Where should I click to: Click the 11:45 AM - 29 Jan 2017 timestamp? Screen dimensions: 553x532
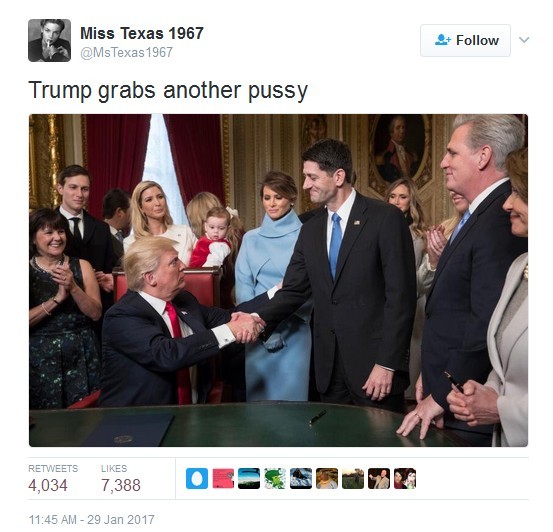point(91,520)
